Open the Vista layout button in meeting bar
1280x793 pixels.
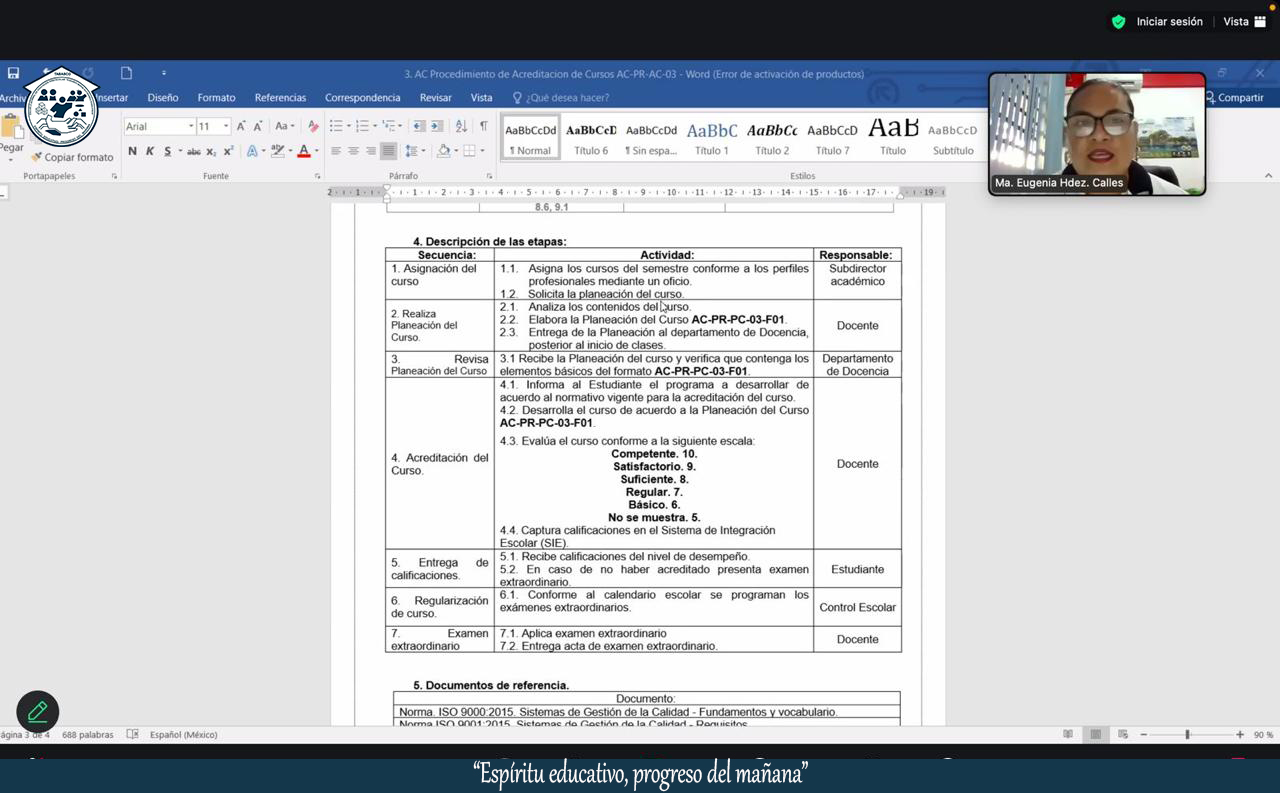tap(1245, 22)
